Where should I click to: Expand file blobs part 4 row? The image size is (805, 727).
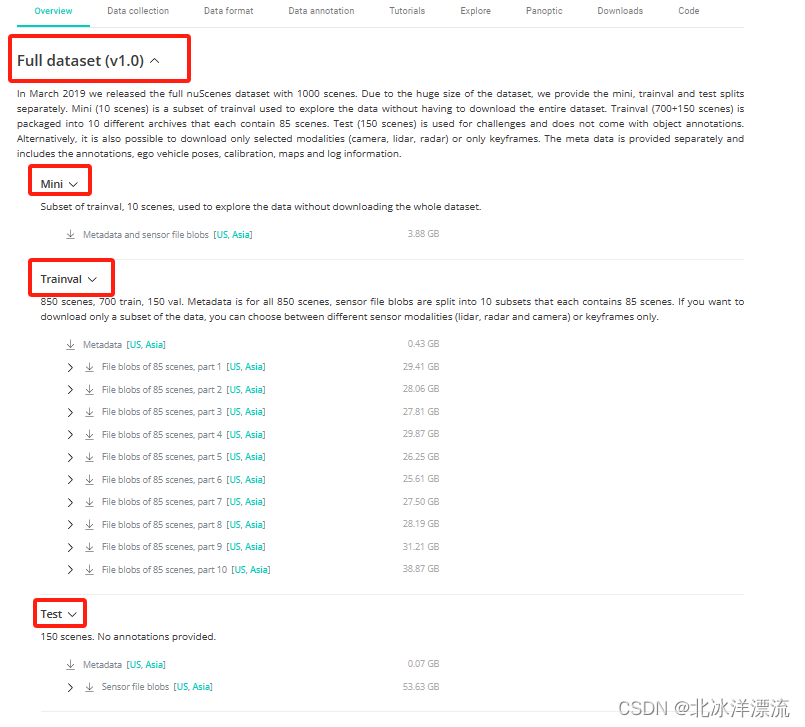[x=70, y=435]
